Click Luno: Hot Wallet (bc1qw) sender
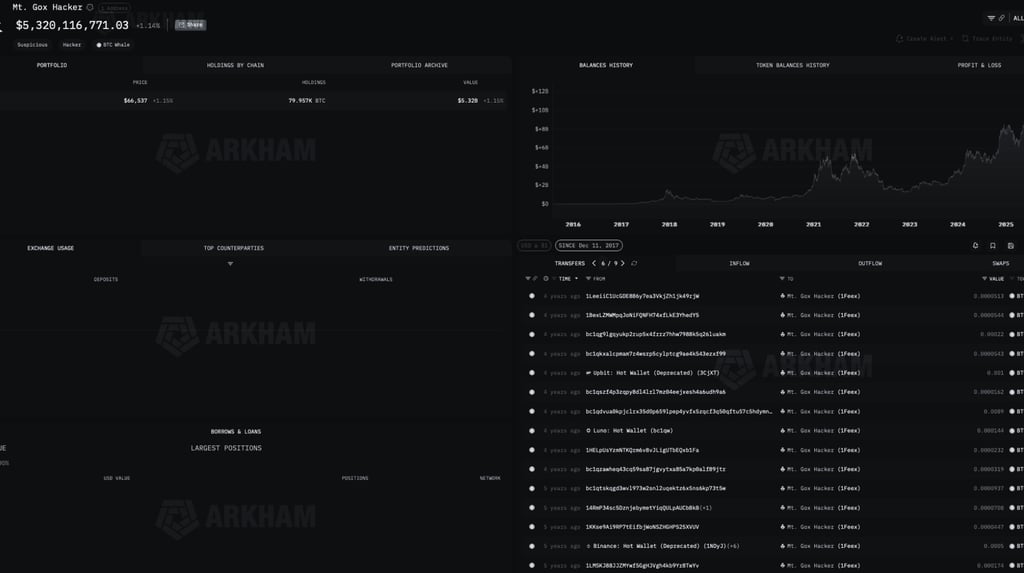This screenshot has height=573, width=1024. [629, 431]
